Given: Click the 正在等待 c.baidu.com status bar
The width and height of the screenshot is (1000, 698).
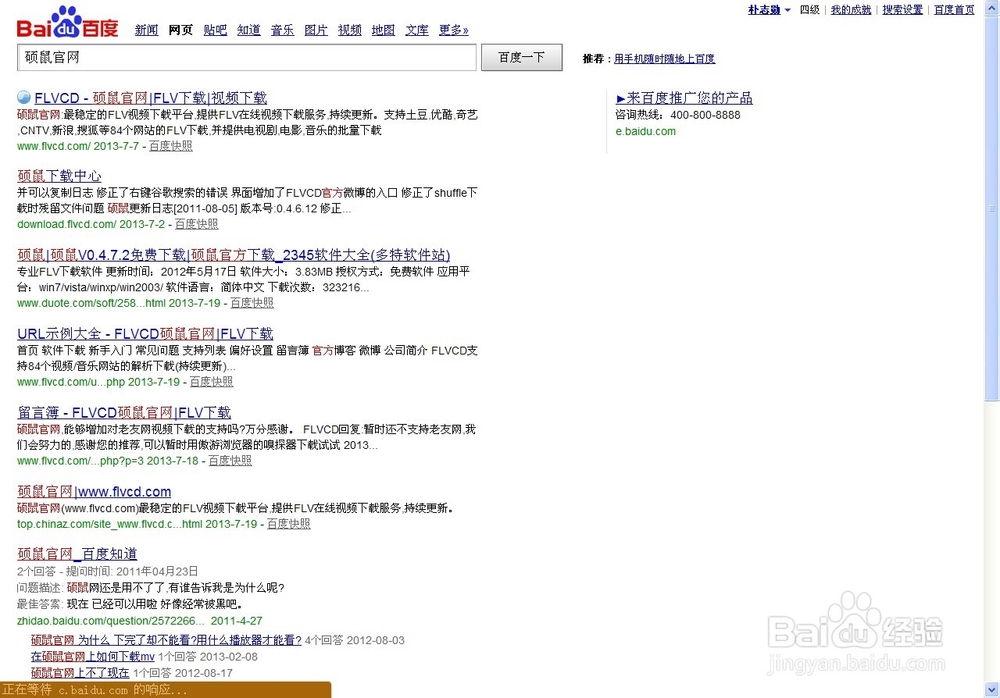Looking at the screenshot, I should tap(165, 690).
